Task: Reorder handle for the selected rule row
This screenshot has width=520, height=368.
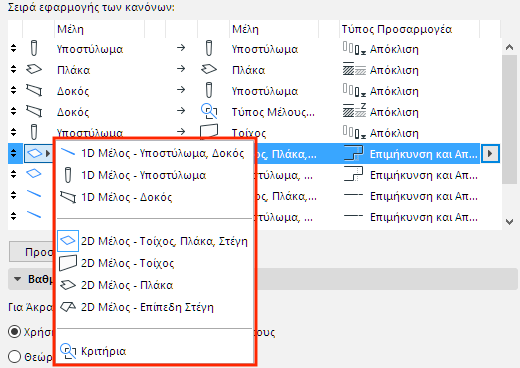Action: pyautogui.click(x=13, y=153)
